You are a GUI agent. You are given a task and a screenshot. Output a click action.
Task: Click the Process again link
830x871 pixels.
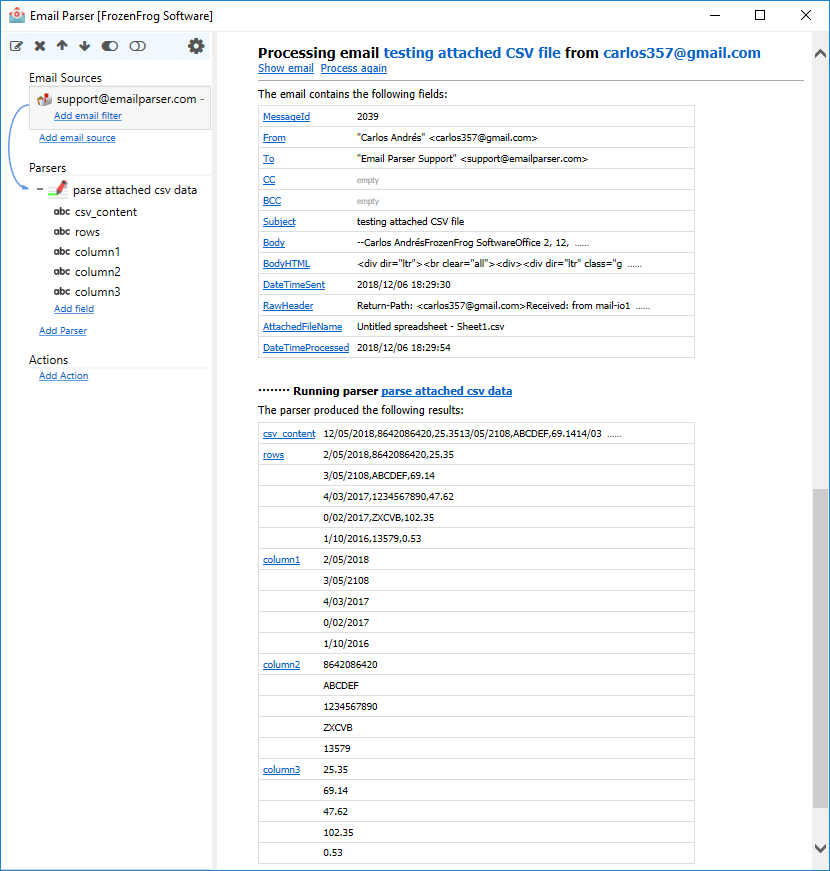coord(353,68)
